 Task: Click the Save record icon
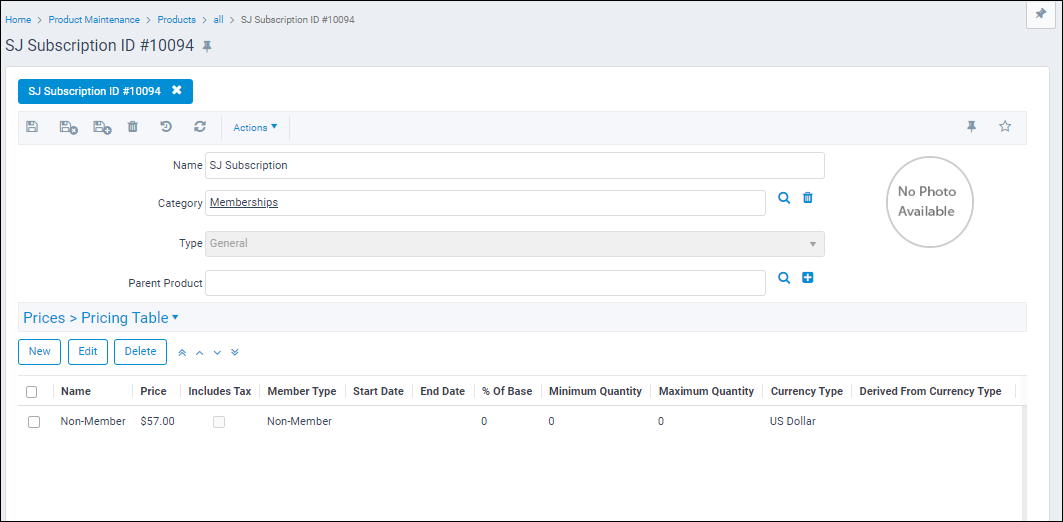click(x=32, y=127)
